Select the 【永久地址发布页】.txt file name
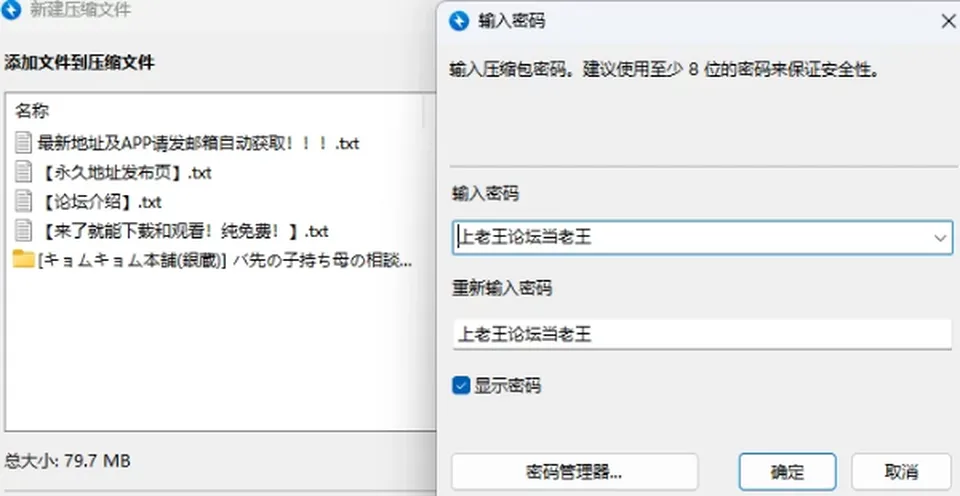Viewport: 960px width, 496px height. 126,173
